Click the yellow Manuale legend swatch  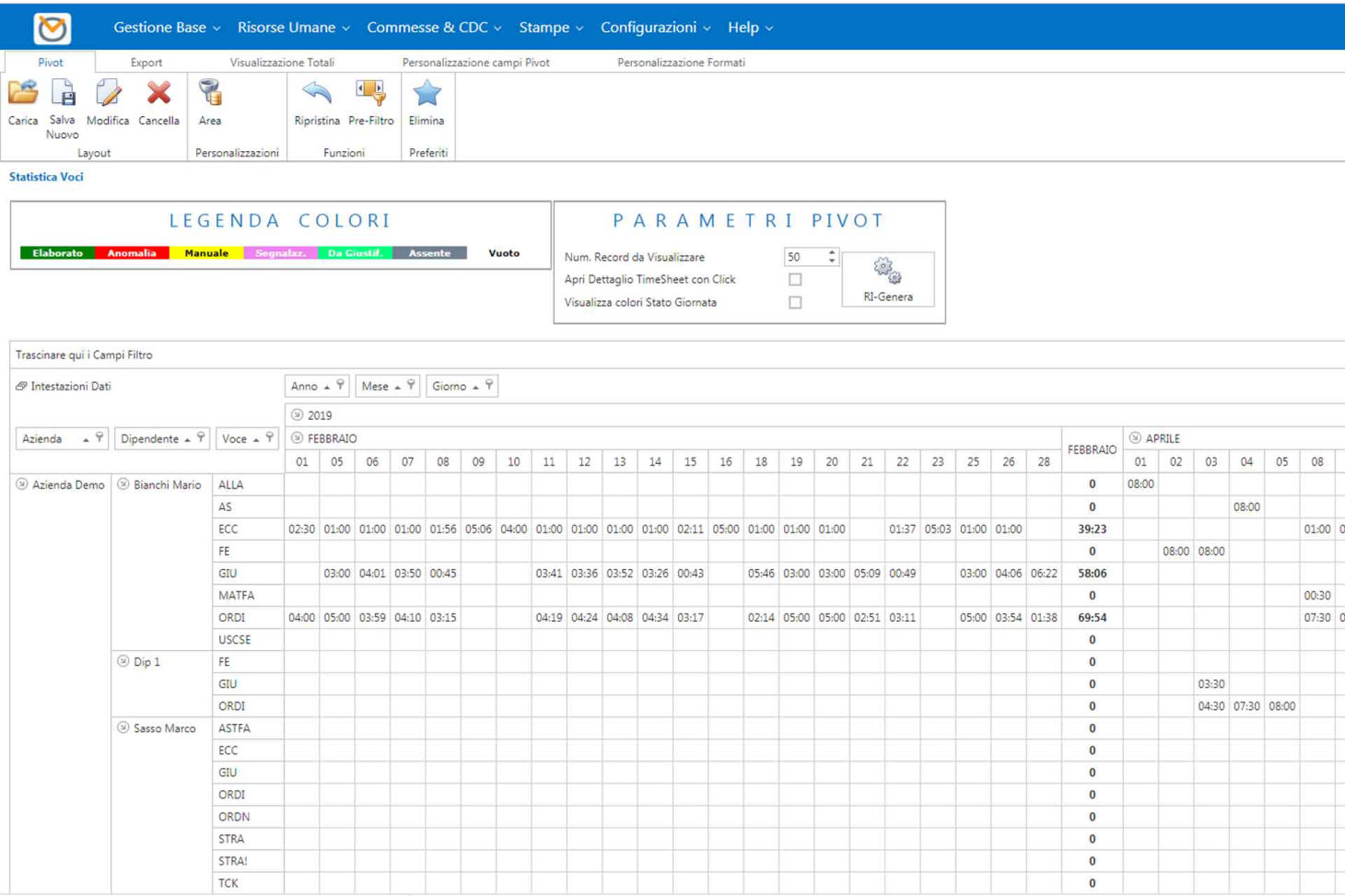[x=206, y=253]
